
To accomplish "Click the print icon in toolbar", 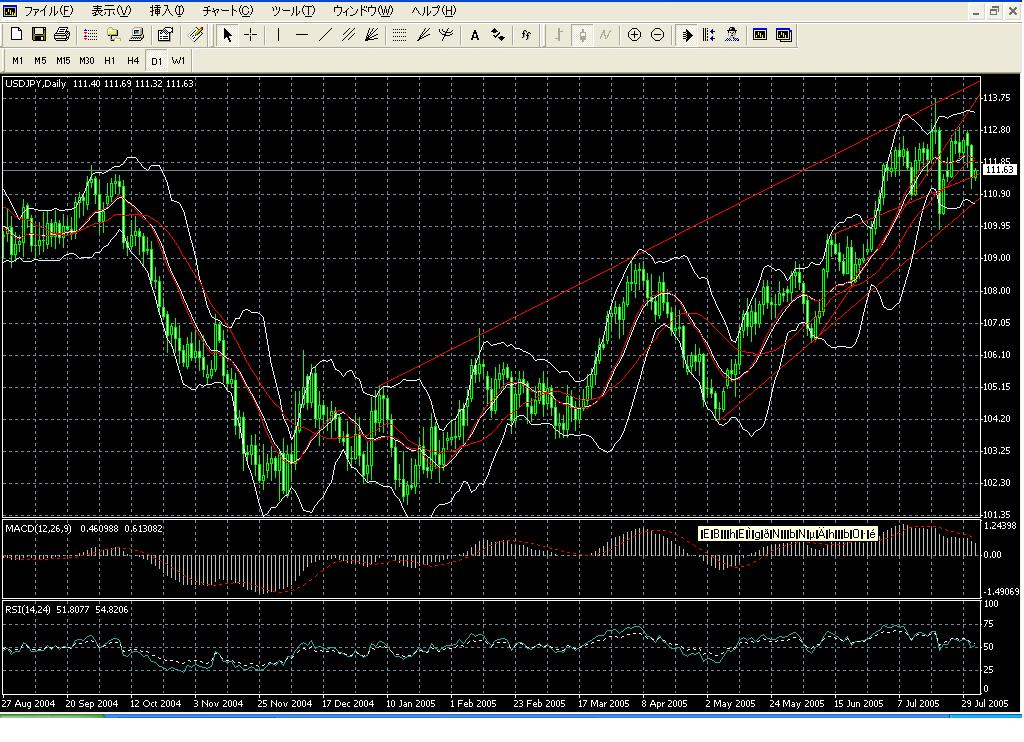I will tap(62, 35).
